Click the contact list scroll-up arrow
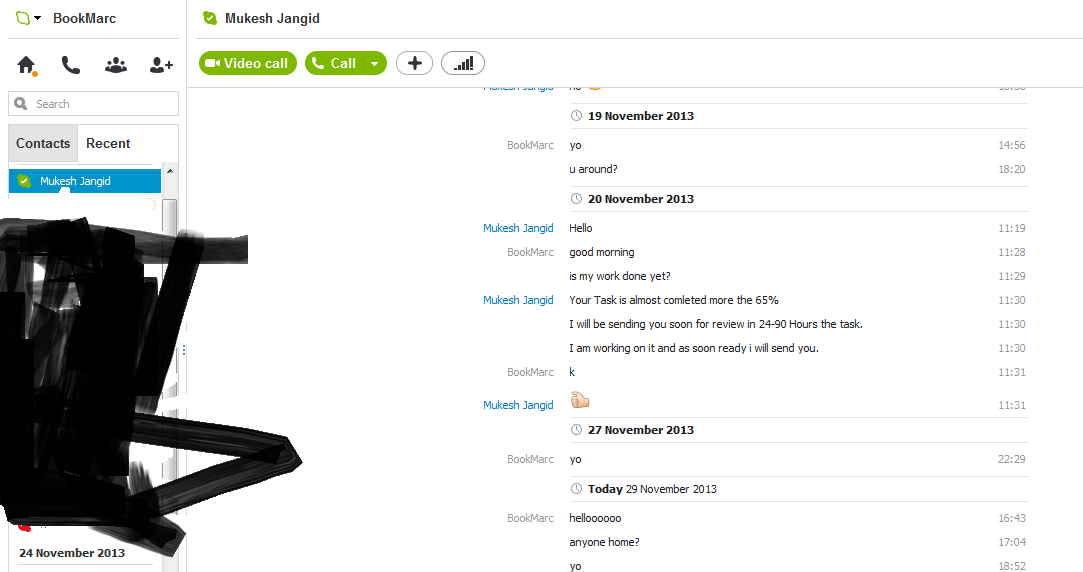The height and width of the screenshot is (572, 1083). point(170,171)
